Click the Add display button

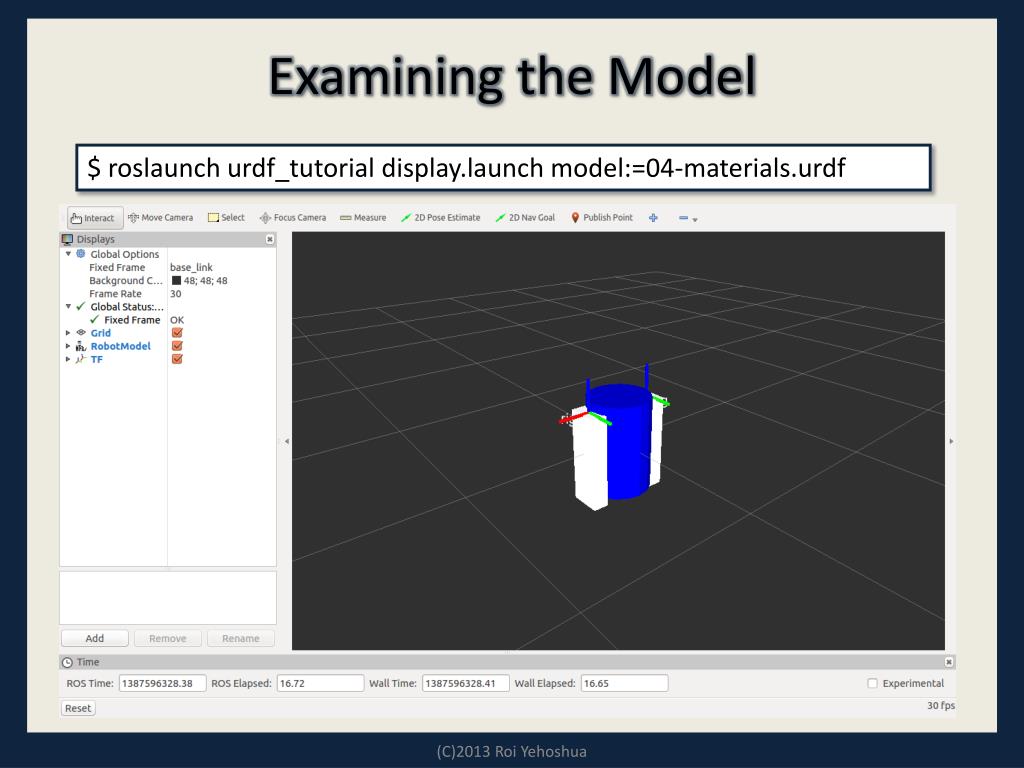pyautogui.click(x=95, y=638)
